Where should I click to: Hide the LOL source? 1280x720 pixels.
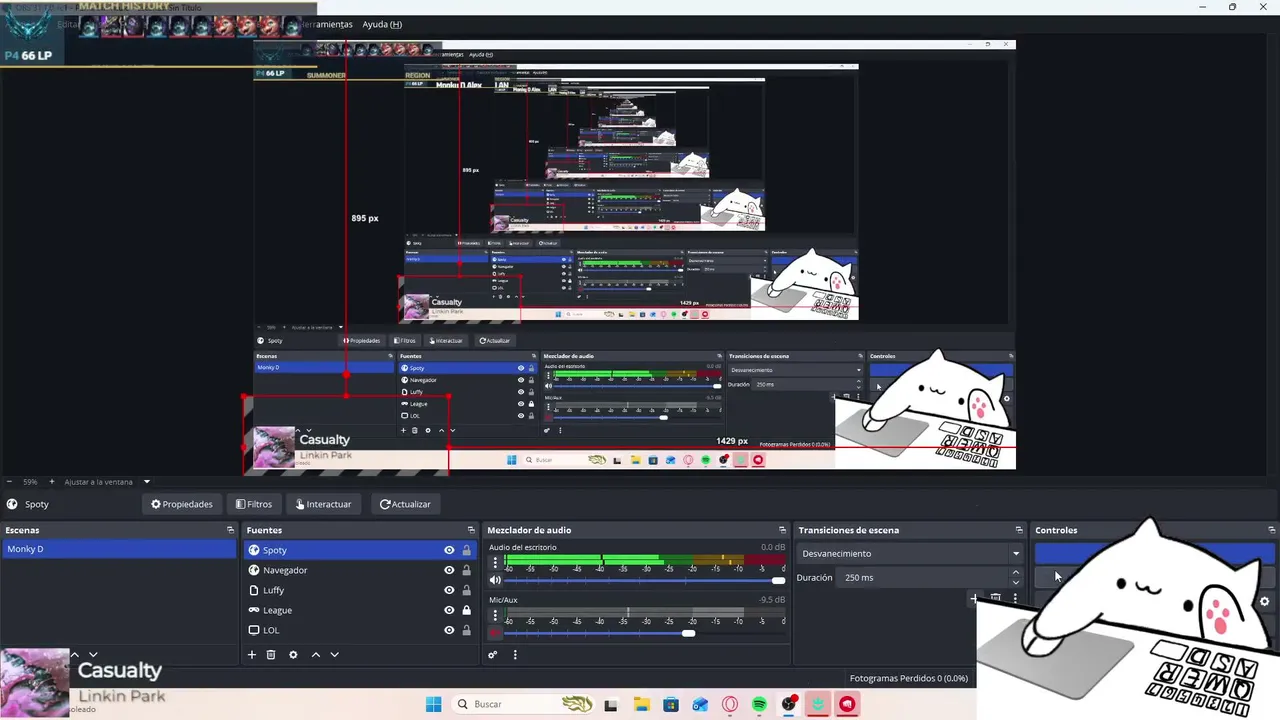(x=449, y=630)
